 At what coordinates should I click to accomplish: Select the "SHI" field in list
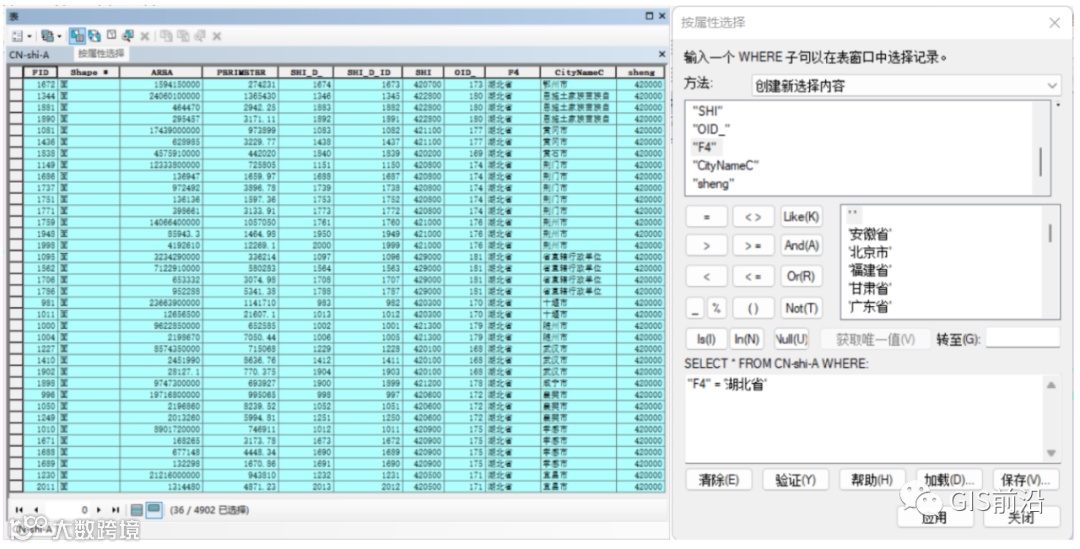coord(707,111)
